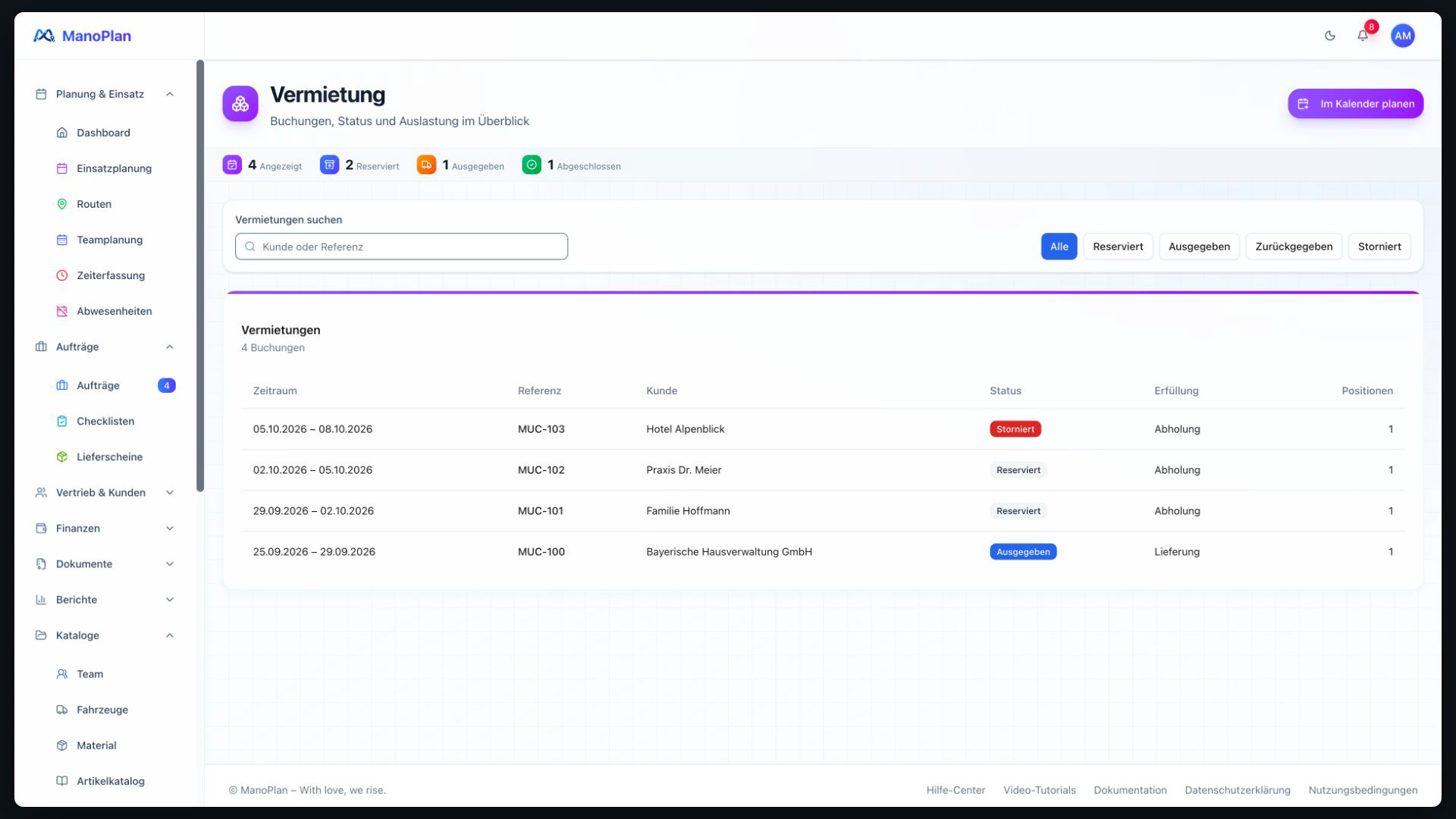Toggle dark mode moon icon
Viewport: 1456px width, 819px height.
1329,36
